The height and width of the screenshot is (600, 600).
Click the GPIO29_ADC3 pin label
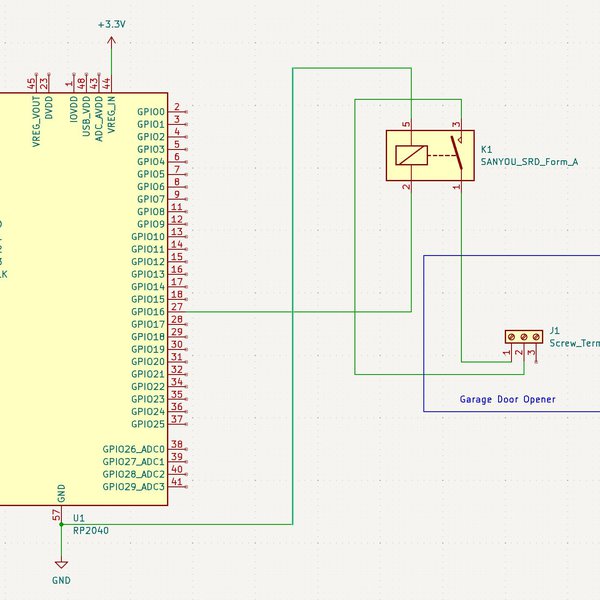click(x=134, y=487)
